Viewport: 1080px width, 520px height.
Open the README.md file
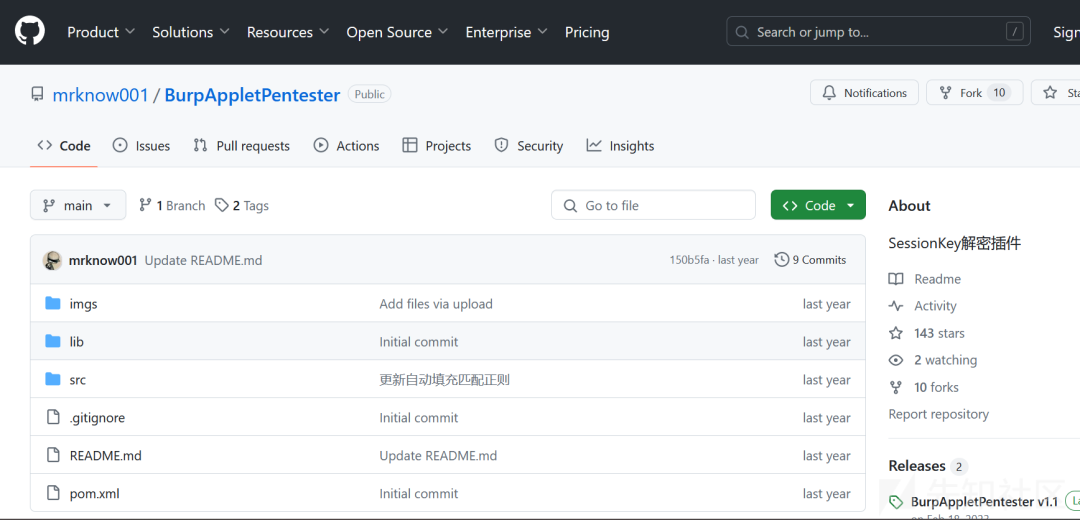tap(105, 455)
